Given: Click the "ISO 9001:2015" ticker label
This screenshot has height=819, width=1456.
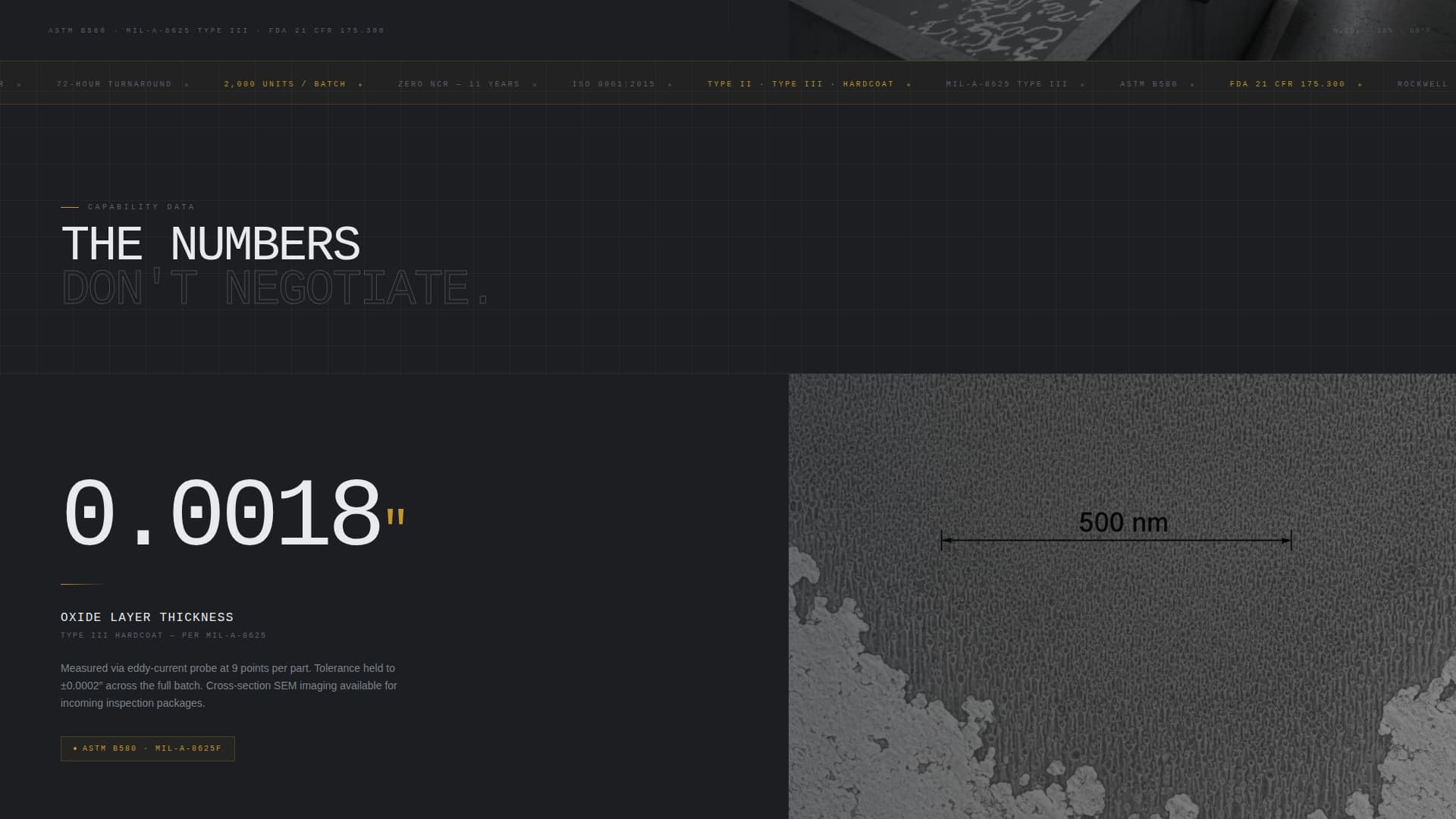Looking at the screenshot, I should [x=614, y=84].
